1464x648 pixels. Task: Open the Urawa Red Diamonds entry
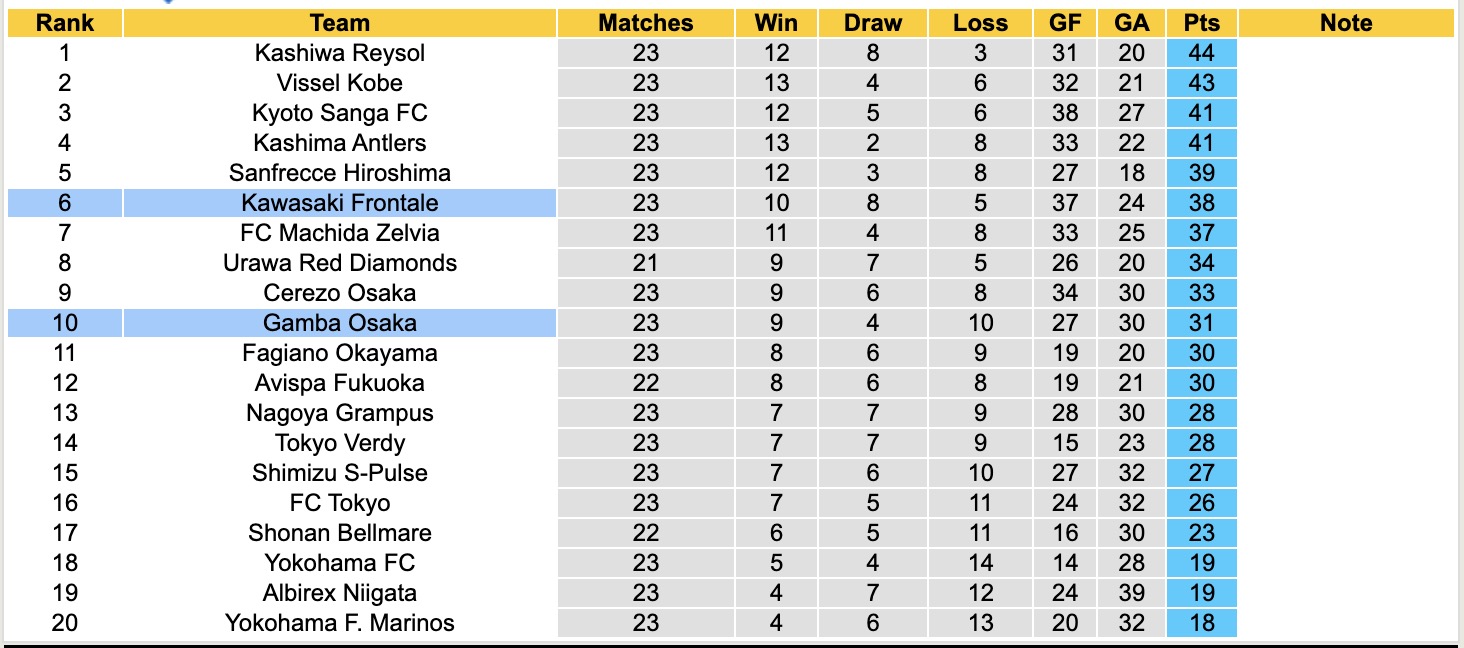tap(340, 263)
